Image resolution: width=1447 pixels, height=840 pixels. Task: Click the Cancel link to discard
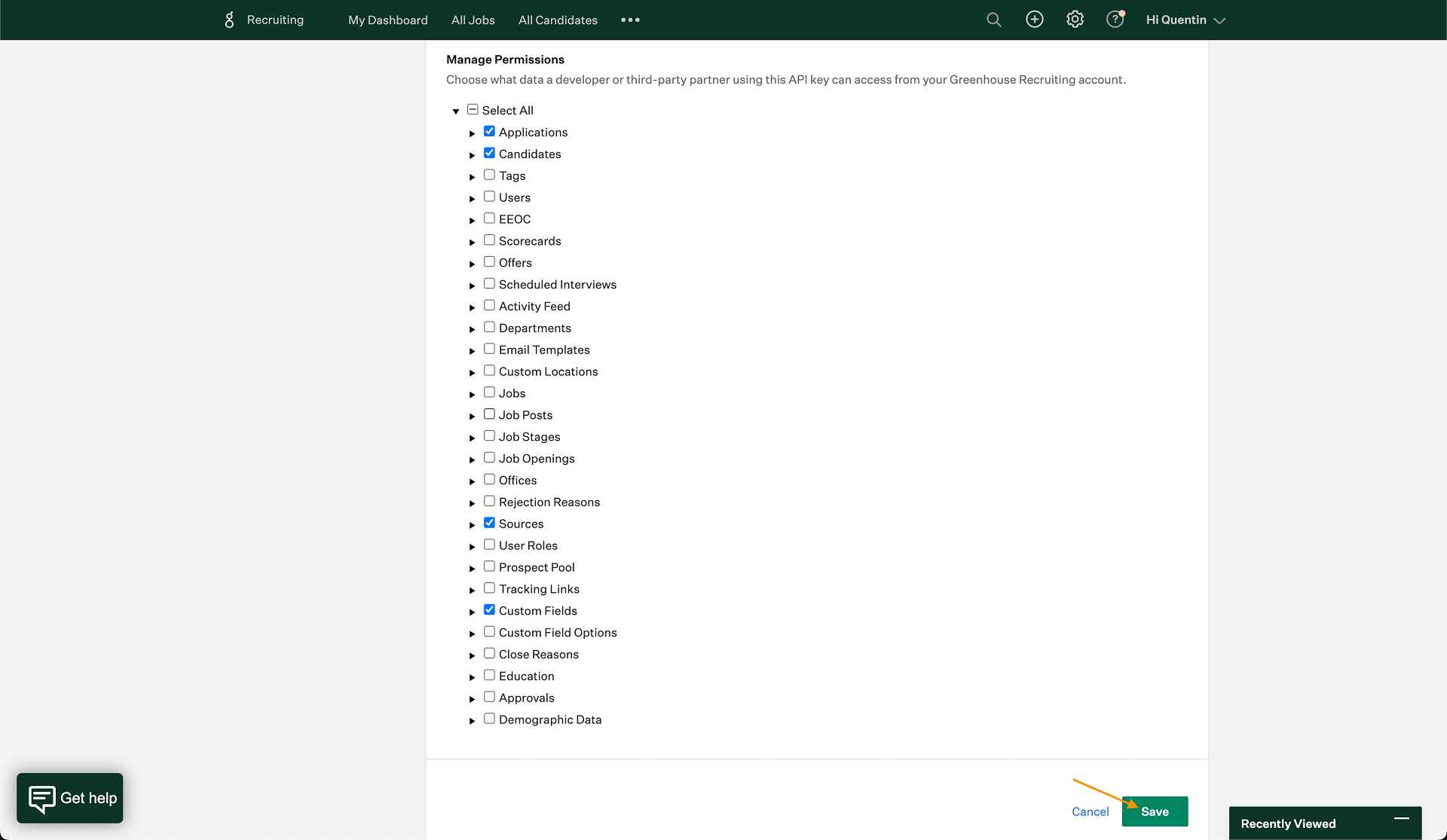[1090, 811]
